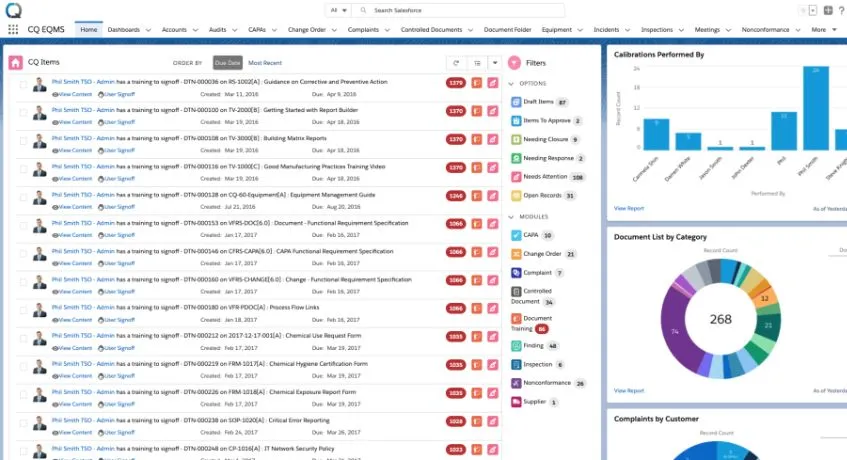This screenshot has width=847, height=460.
Task: Check the DTN-000100 item checkbox
Action: [x=23, y=113]
